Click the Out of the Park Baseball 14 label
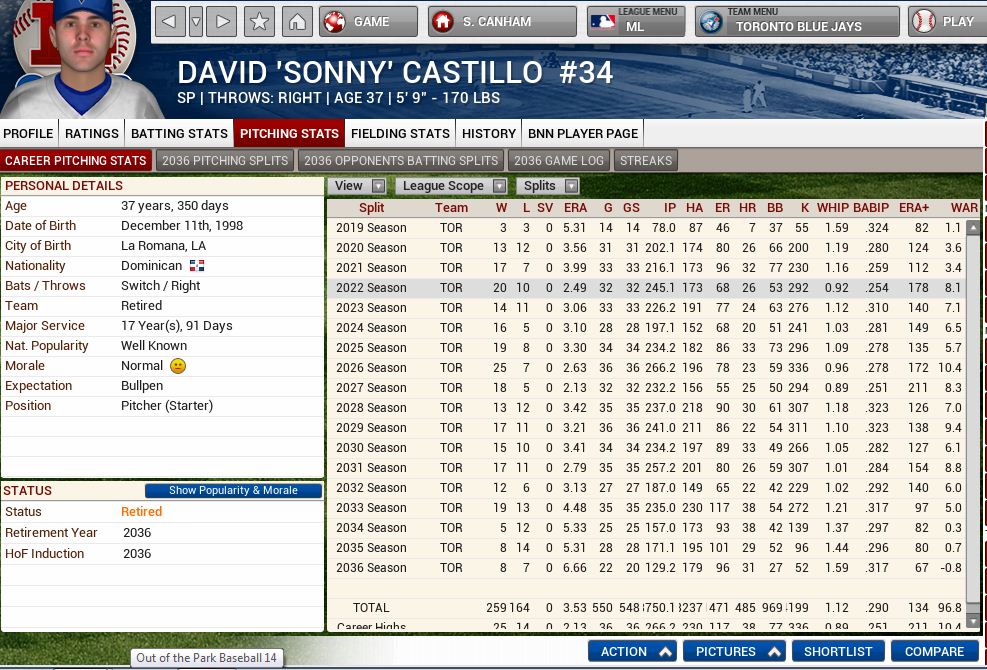987x670 pixels. 206,658
